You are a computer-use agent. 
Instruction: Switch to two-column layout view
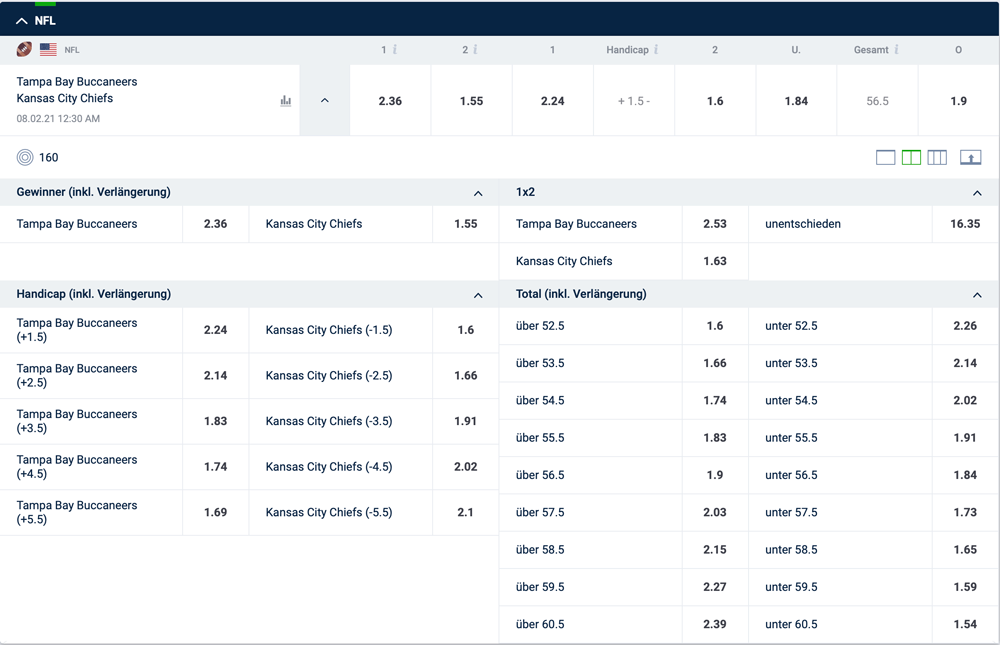tap(911, 158)
